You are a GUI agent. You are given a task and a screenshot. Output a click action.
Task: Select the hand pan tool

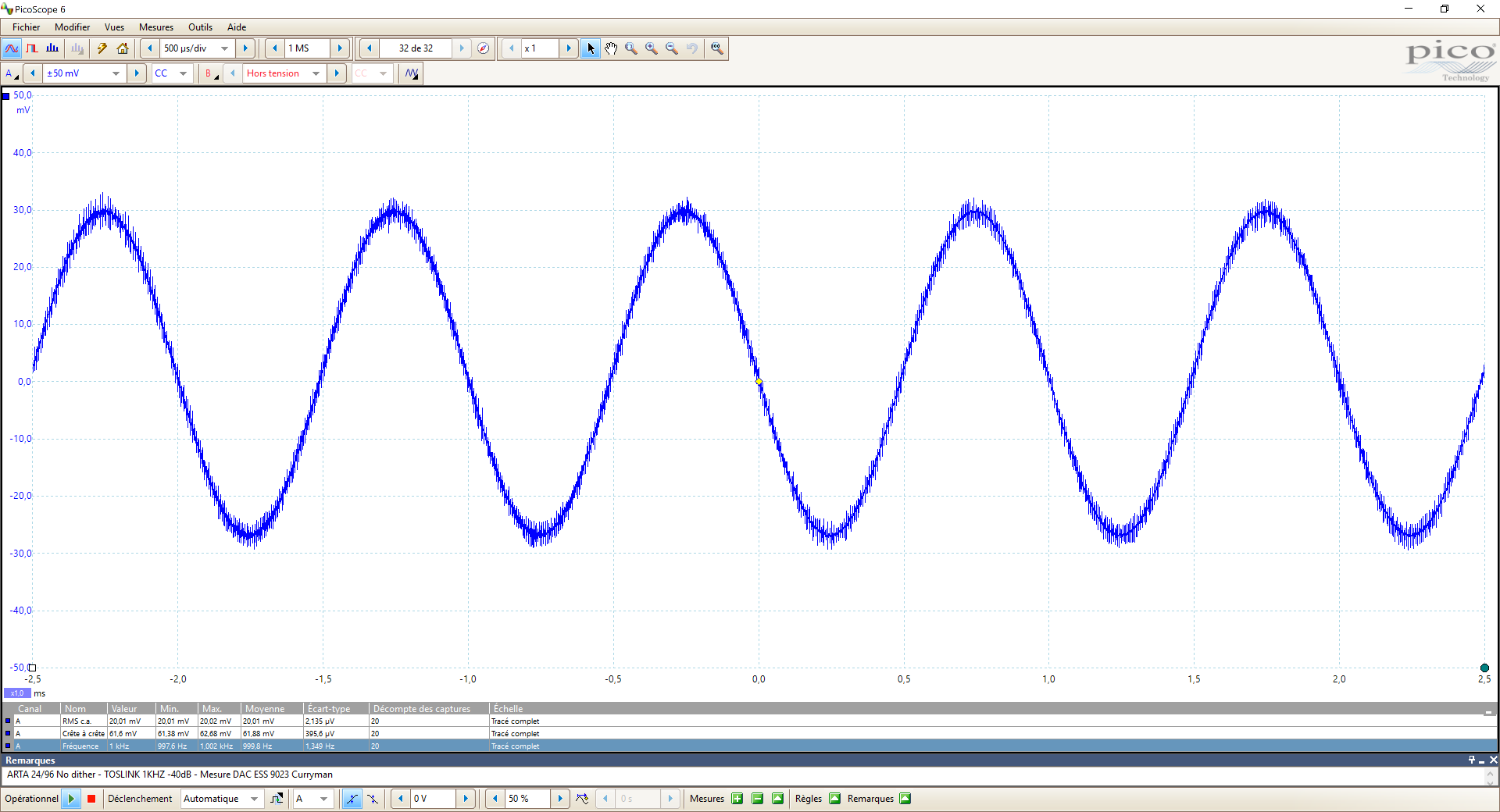[x=611, y=48]
